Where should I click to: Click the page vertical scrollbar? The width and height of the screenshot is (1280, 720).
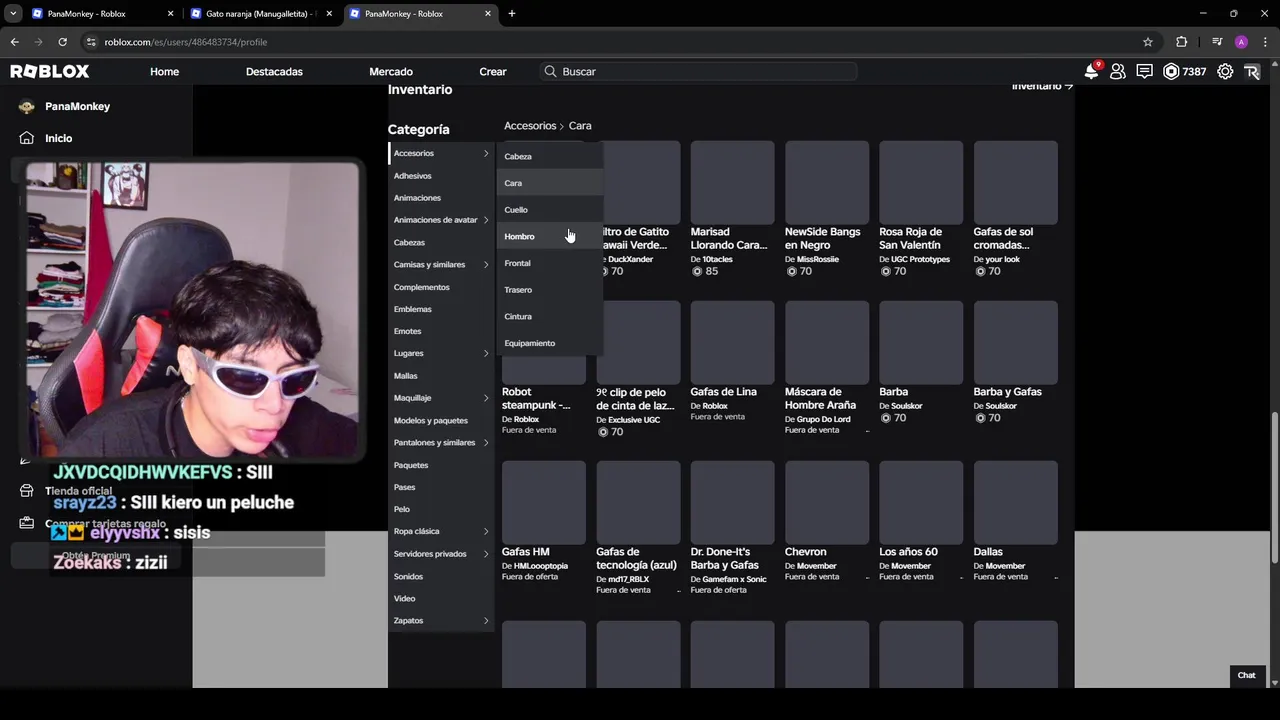(x=1273, y=488)
